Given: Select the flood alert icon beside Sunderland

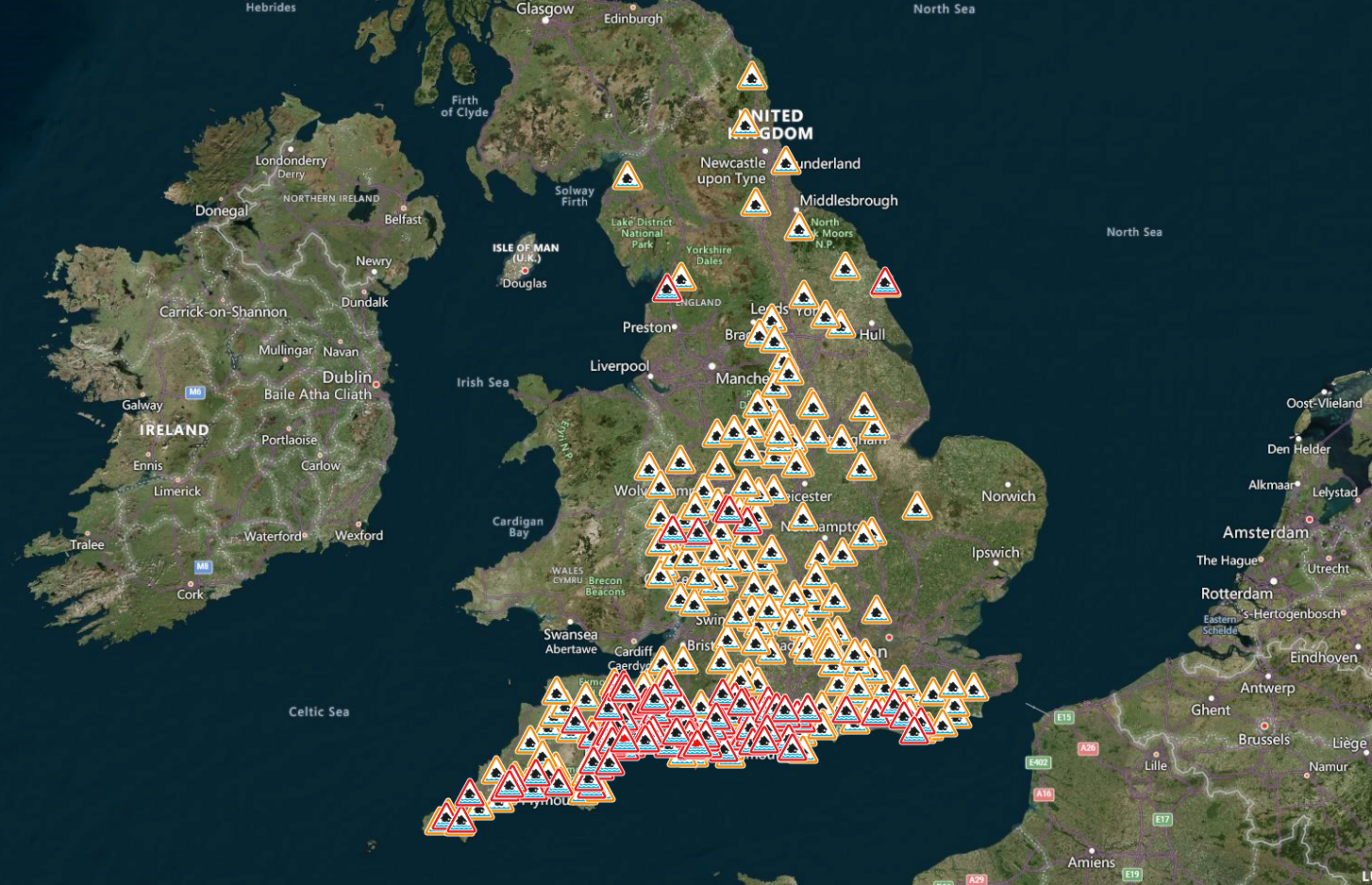Looking at the screenshot, I should point(785,162).
